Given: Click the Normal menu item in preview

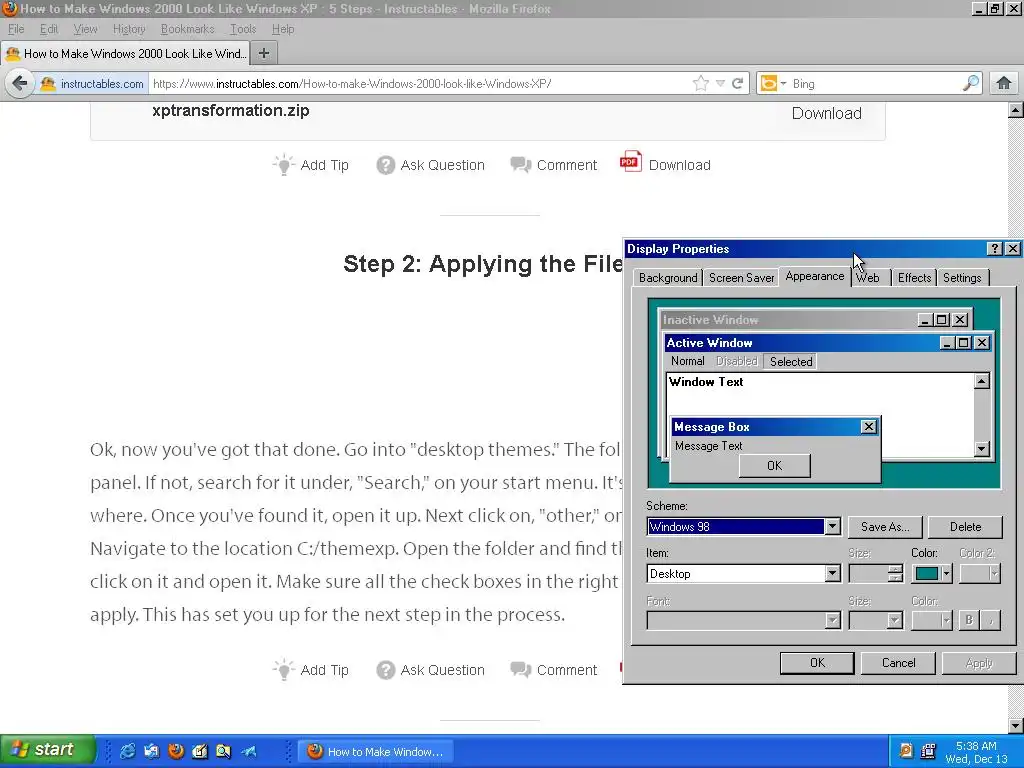Looking at the screenshot, I should tap(688, 360).
